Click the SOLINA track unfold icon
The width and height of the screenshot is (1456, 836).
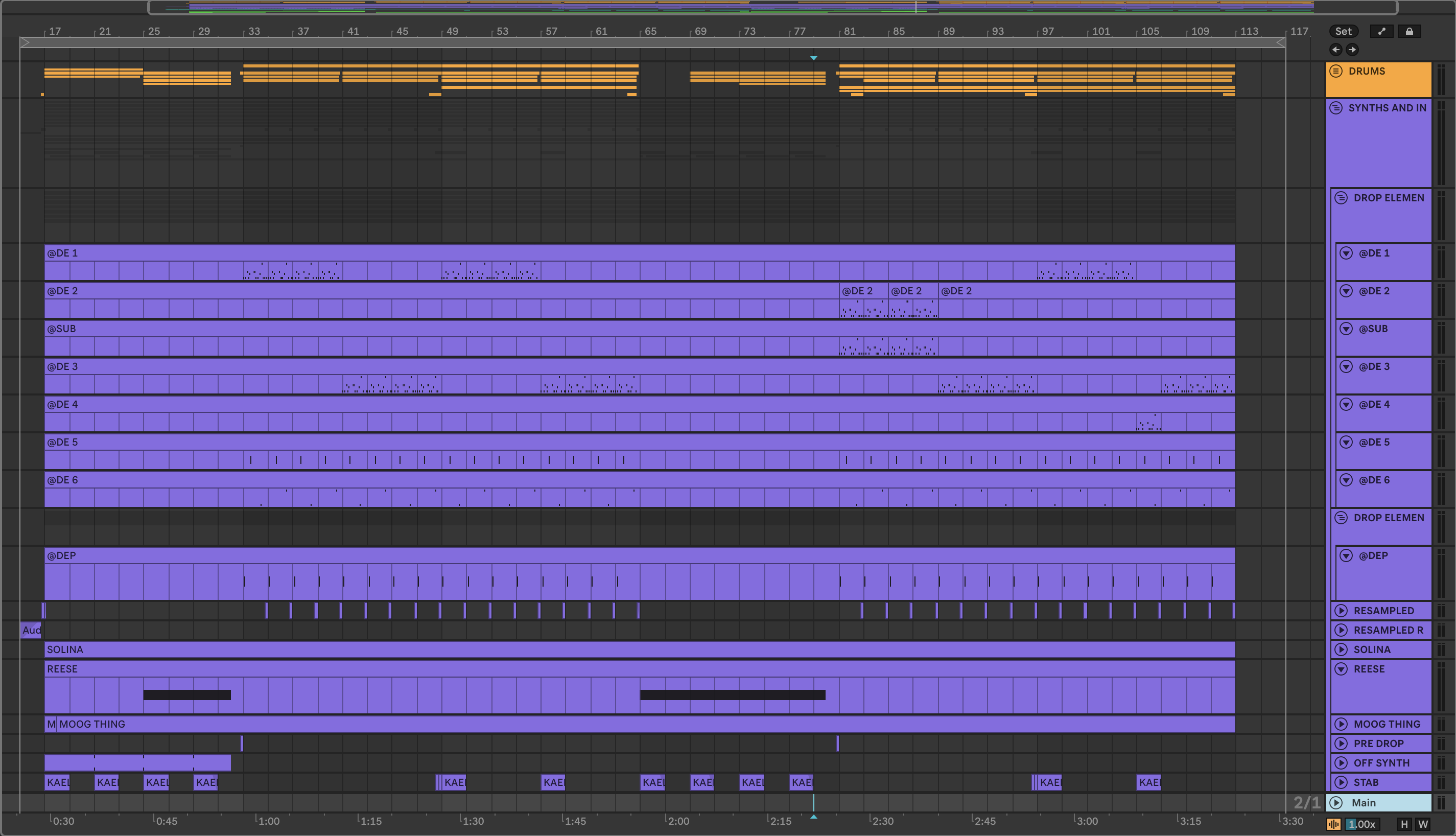pos(1341,649)
